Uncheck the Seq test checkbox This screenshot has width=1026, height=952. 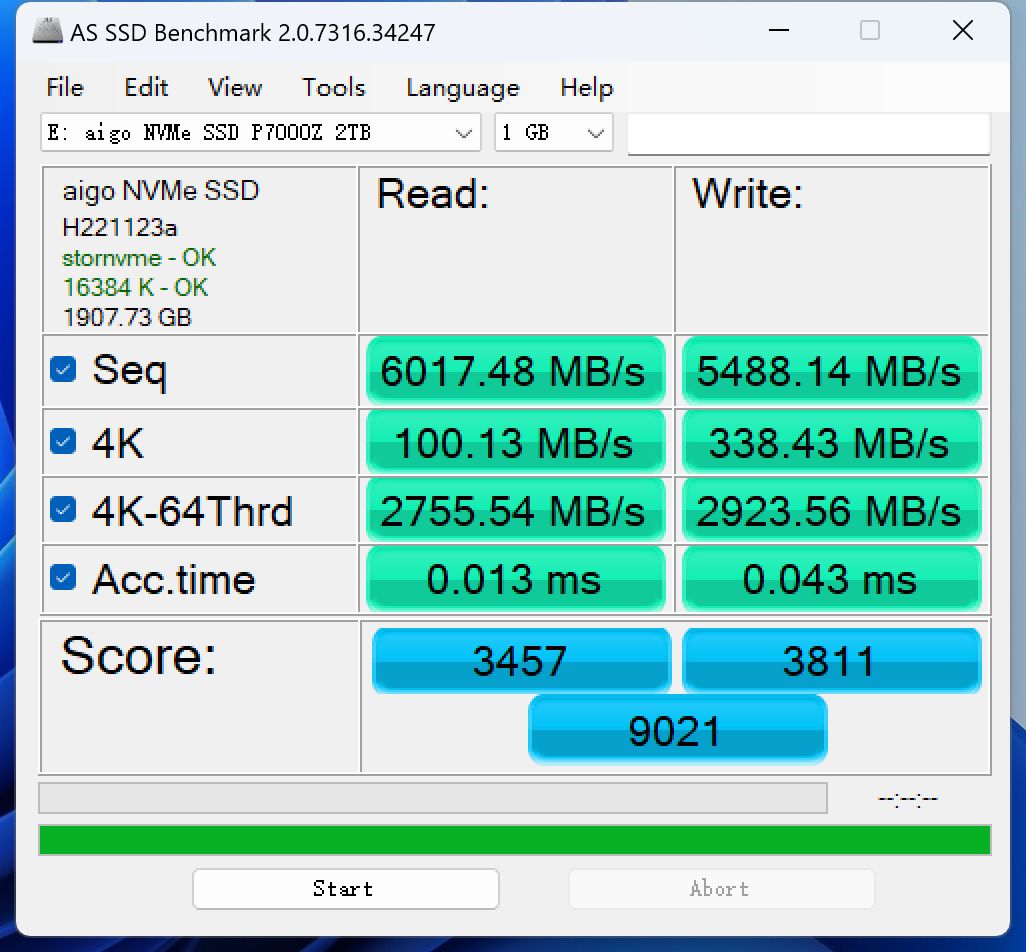point(63,370)
